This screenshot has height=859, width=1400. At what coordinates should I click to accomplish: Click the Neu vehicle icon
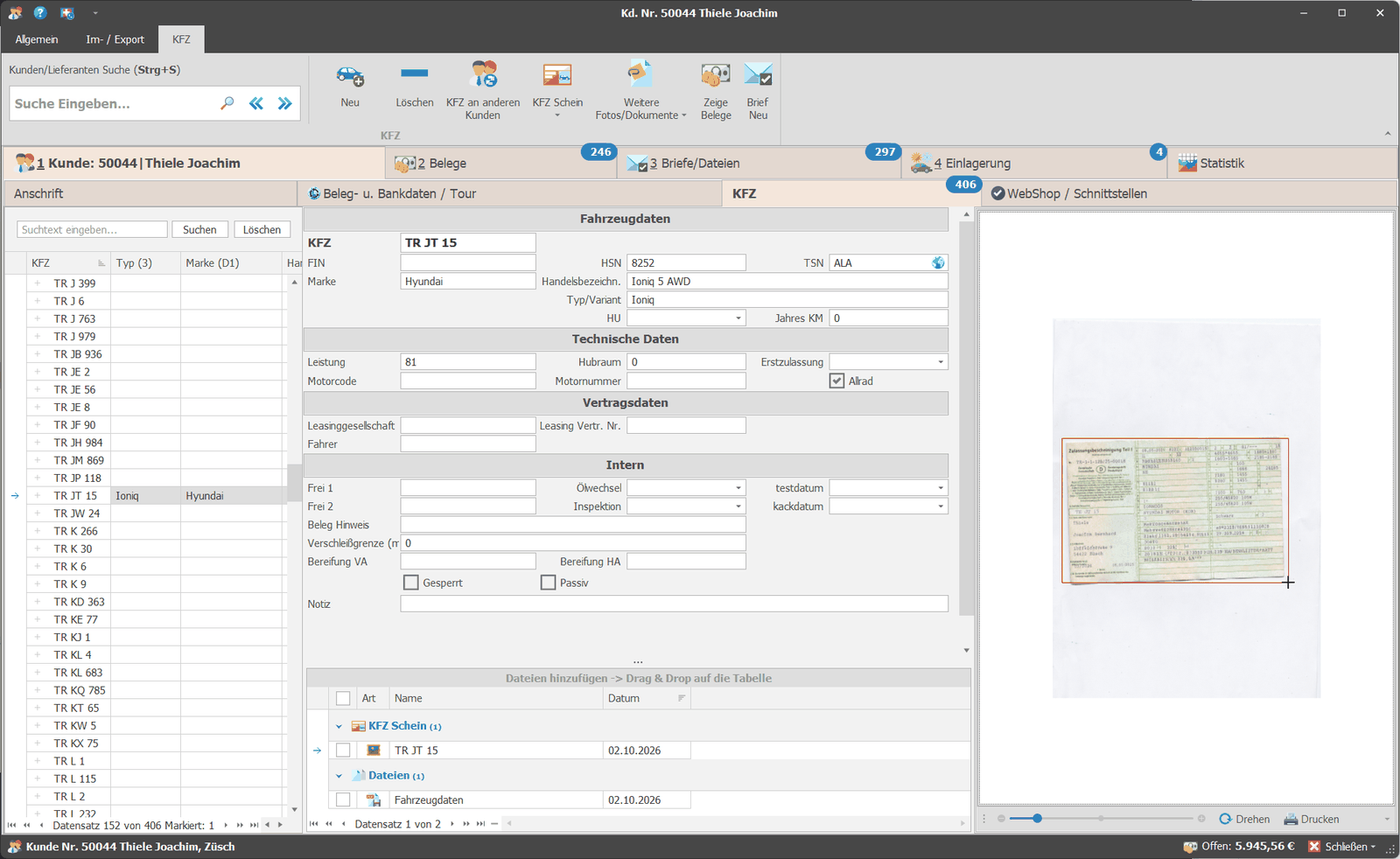pyautogui.click(x=350, y=76)
